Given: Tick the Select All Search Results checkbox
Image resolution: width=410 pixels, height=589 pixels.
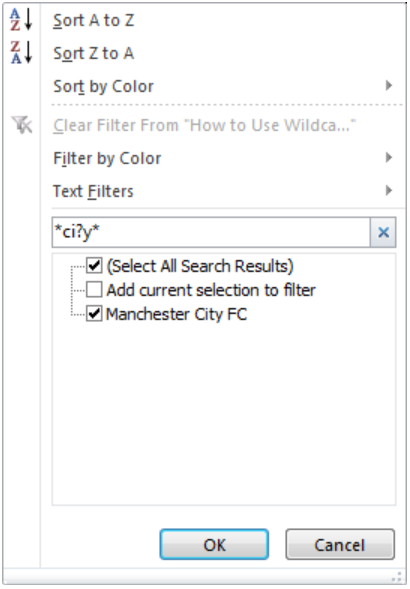Looking at the screenshot, I should [x=94, y=266].
